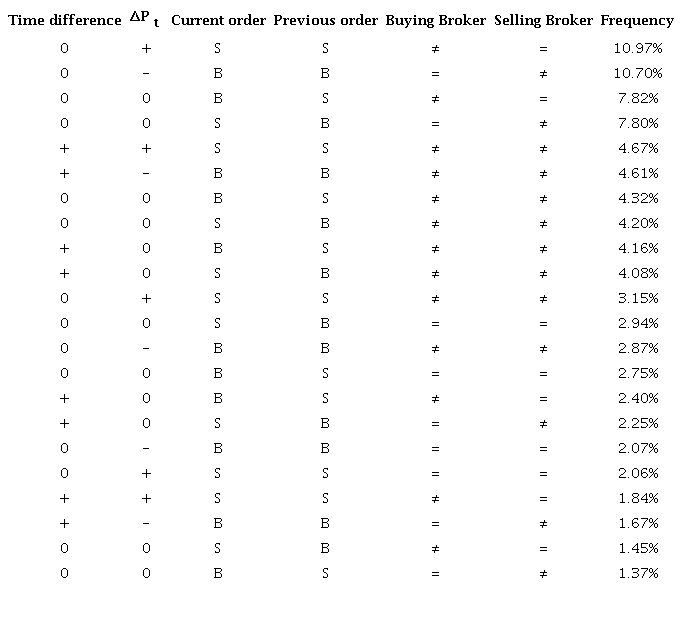The height and width of the screenshot is (617, 683).
Task: Select the Previous order column header
Action: click(325, 21)
